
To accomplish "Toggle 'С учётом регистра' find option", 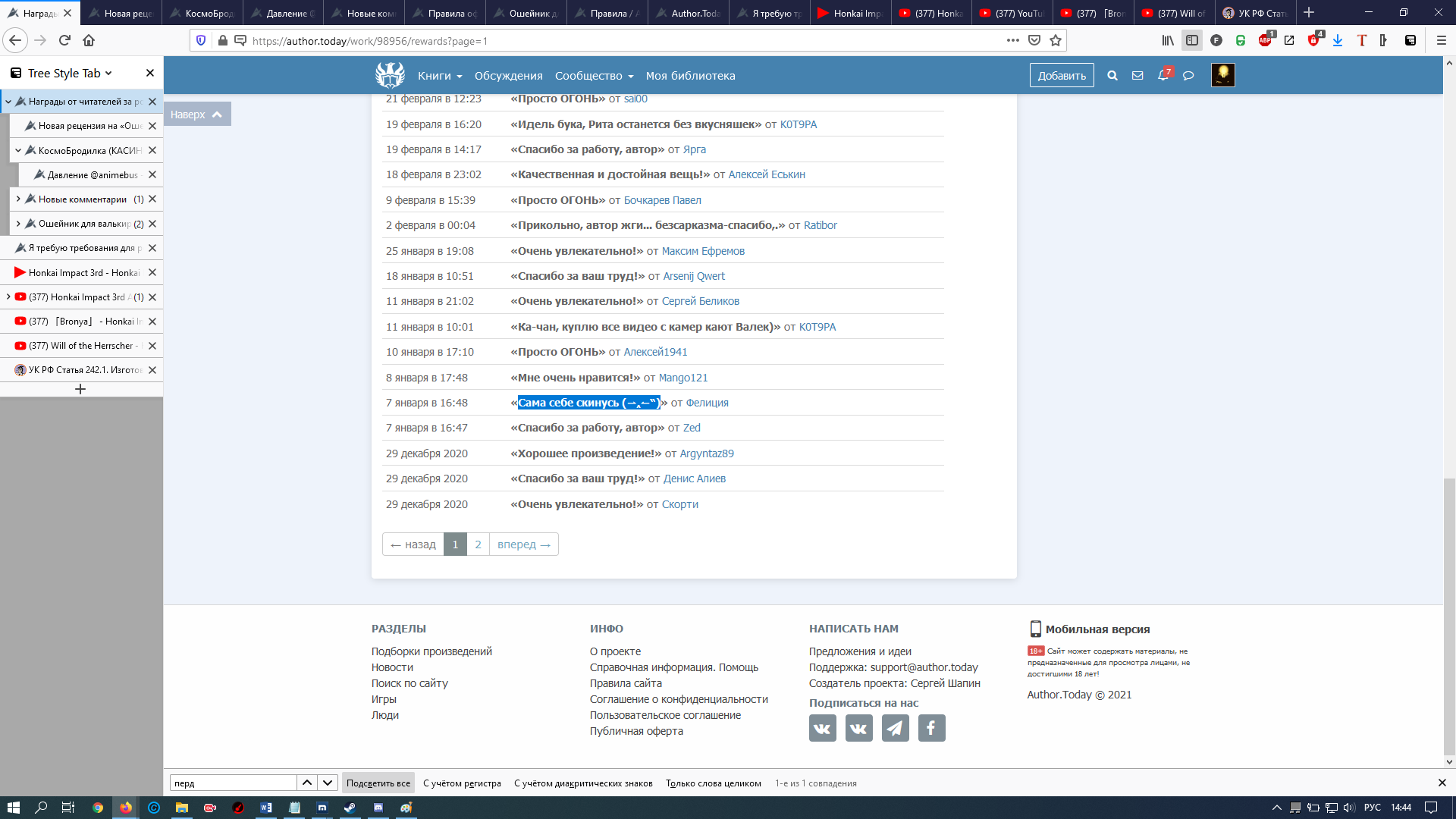I will 462,783.
